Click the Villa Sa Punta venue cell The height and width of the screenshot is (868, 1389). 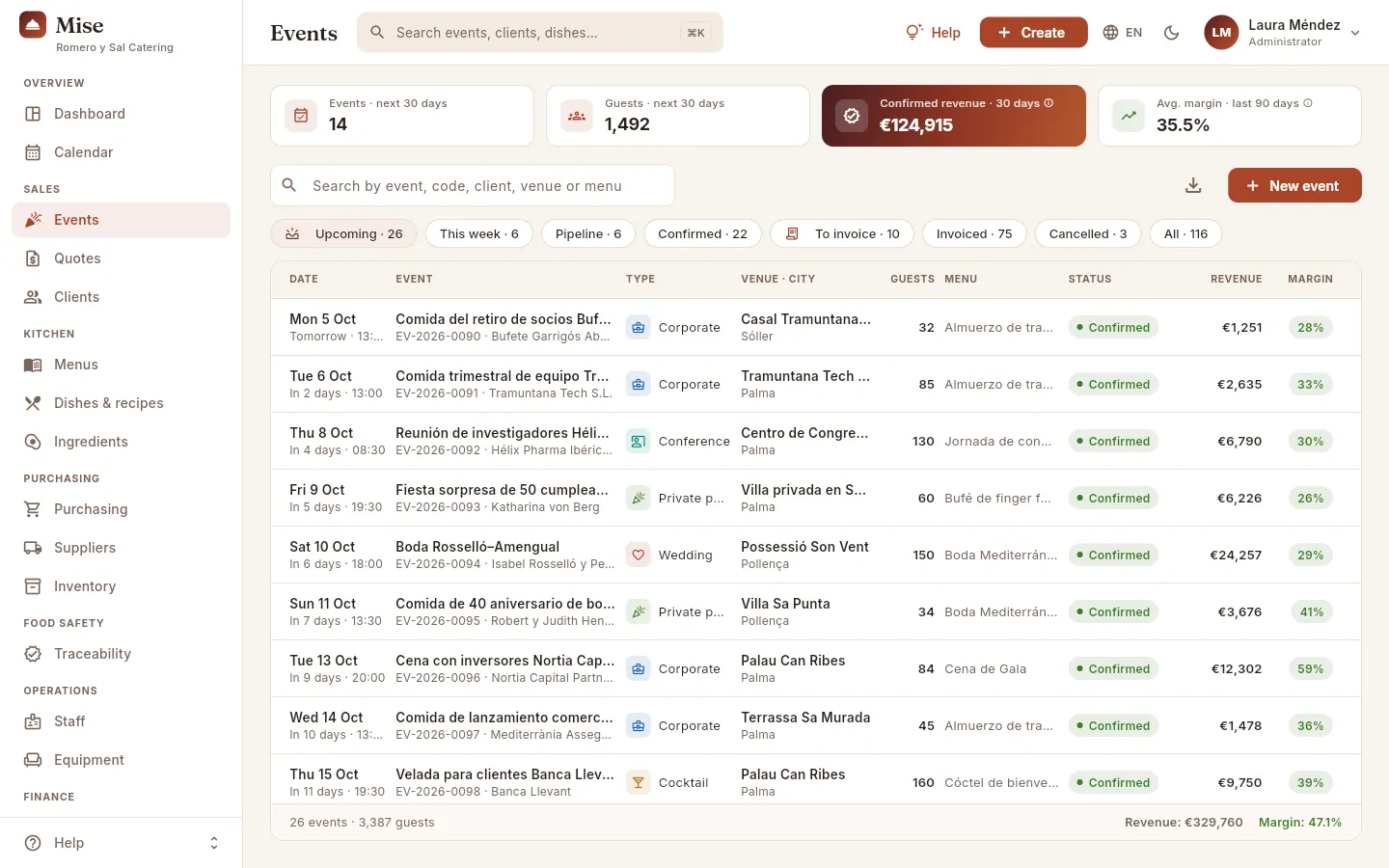pos(805,611)
